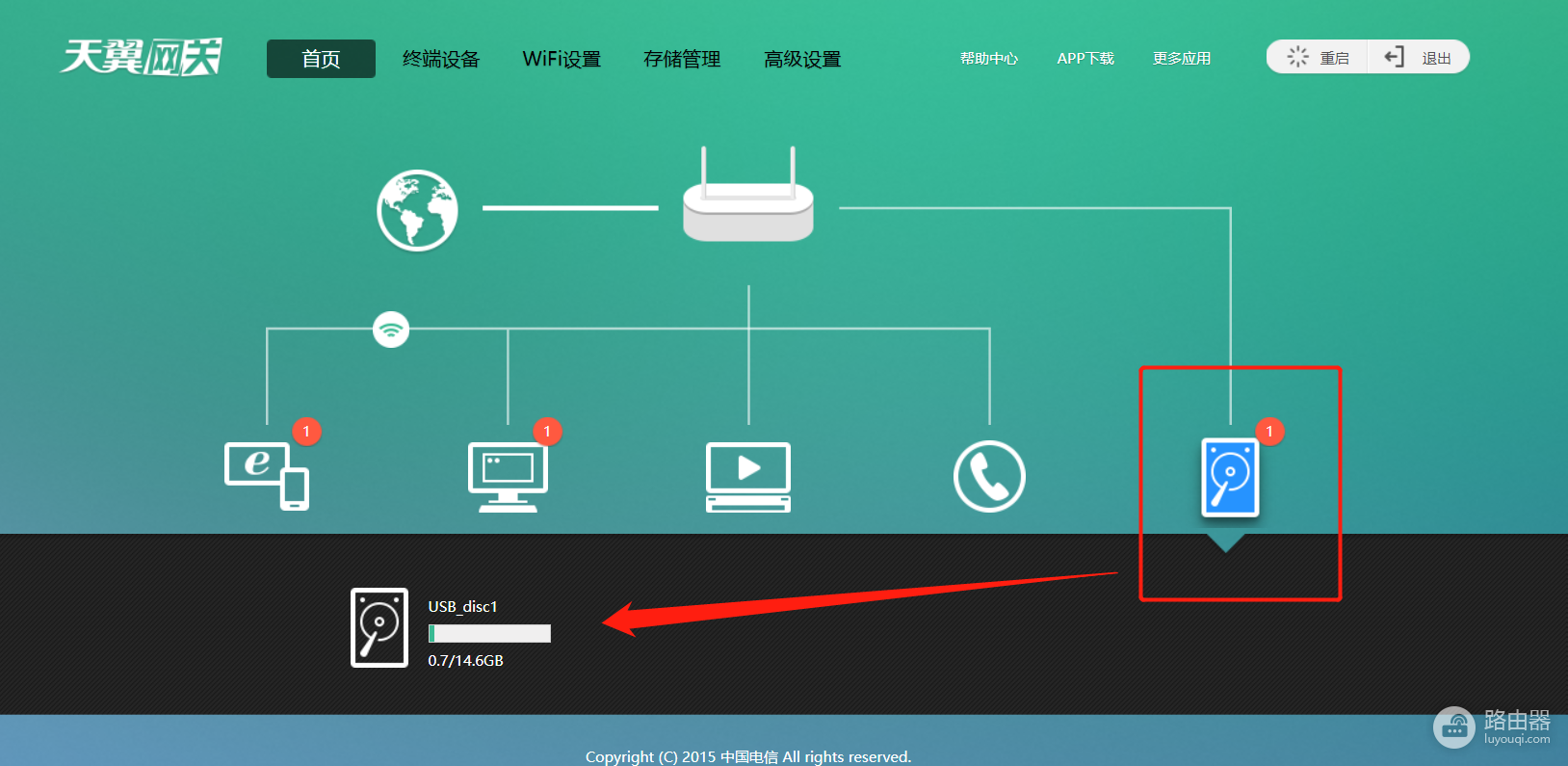1568x766 pixels.
Task: Click the Internet globe icon
Action: 417,210
